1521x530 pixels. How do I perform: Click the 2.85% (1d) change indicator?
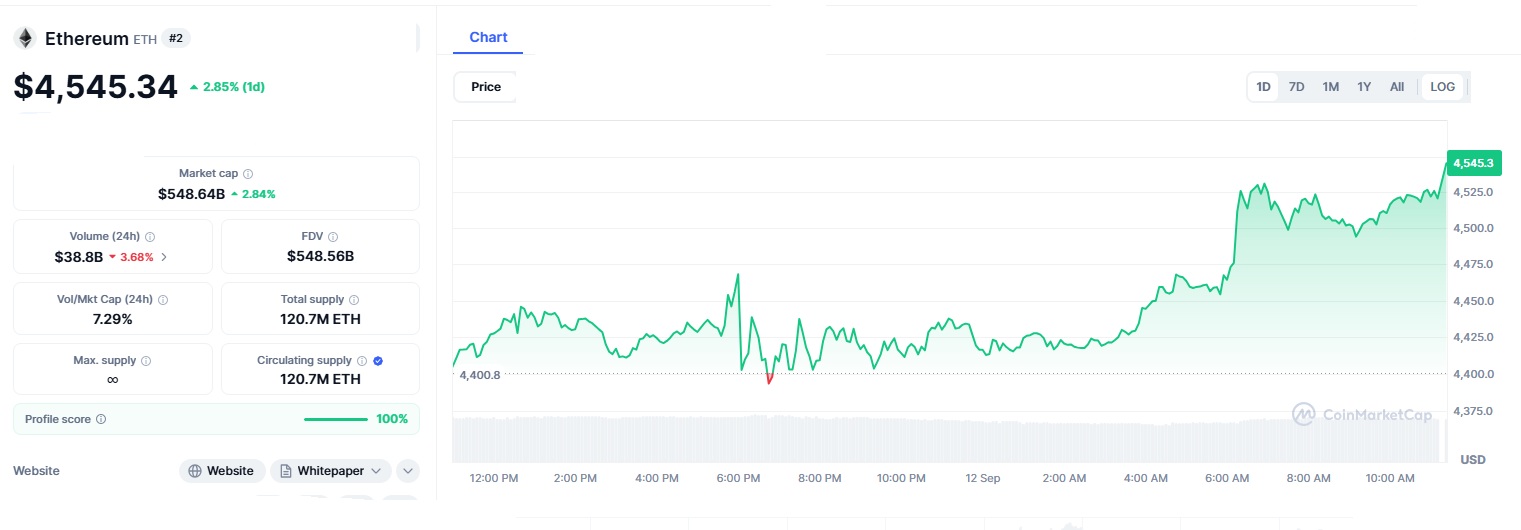click(x=227, y=87)
